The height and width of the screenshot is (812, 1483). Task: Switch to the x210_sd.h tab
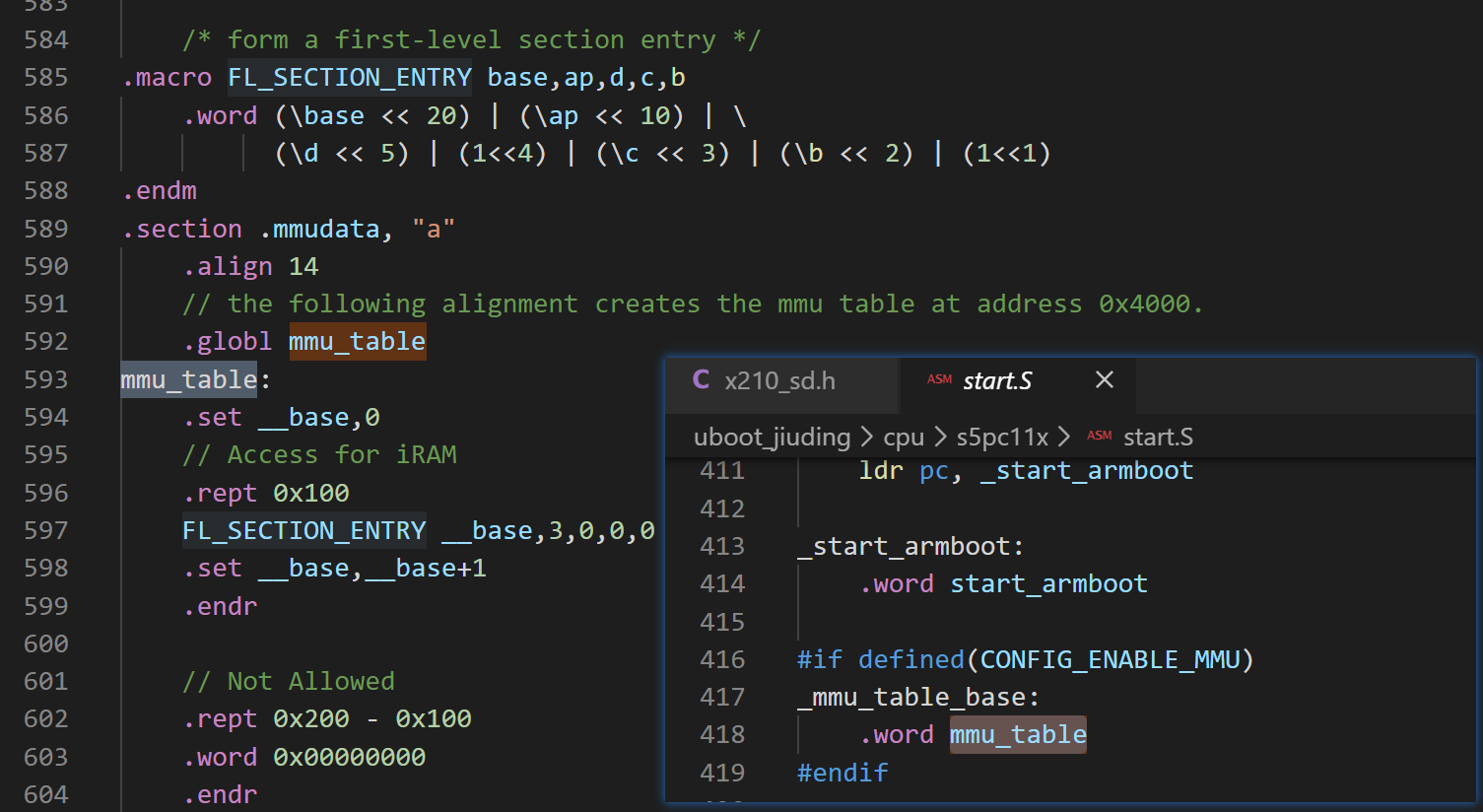click(780, 381)
